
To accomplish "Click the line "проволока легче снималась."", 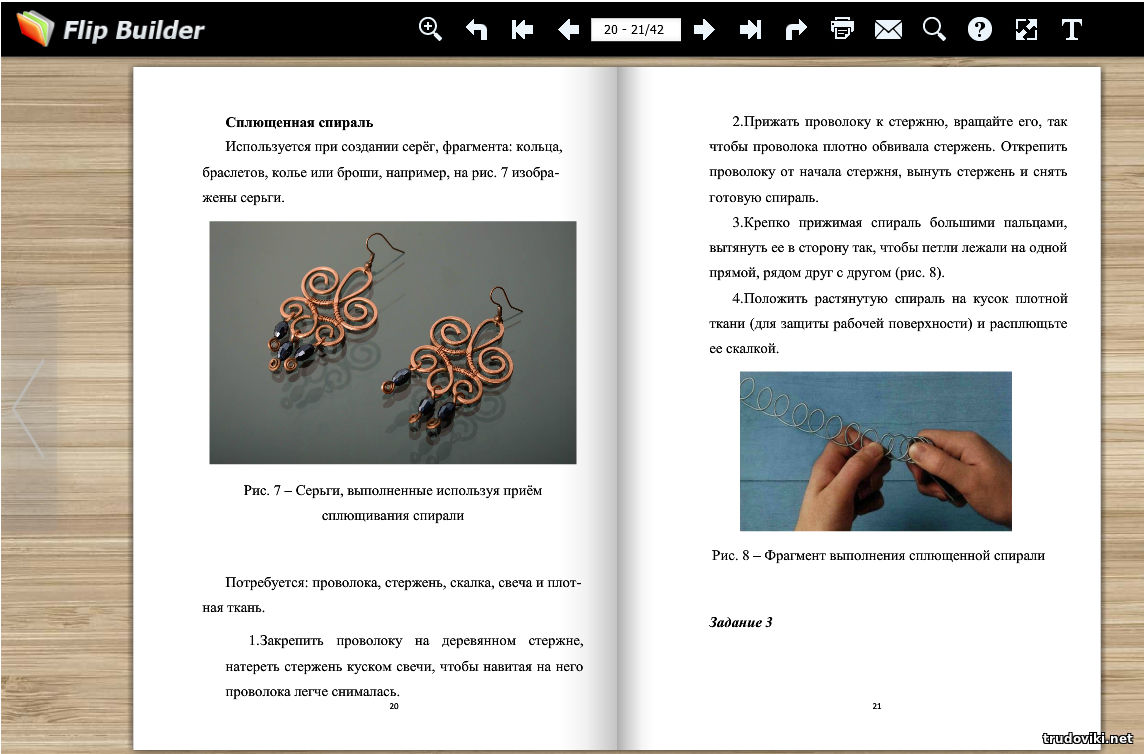I will tap(312, 691).
